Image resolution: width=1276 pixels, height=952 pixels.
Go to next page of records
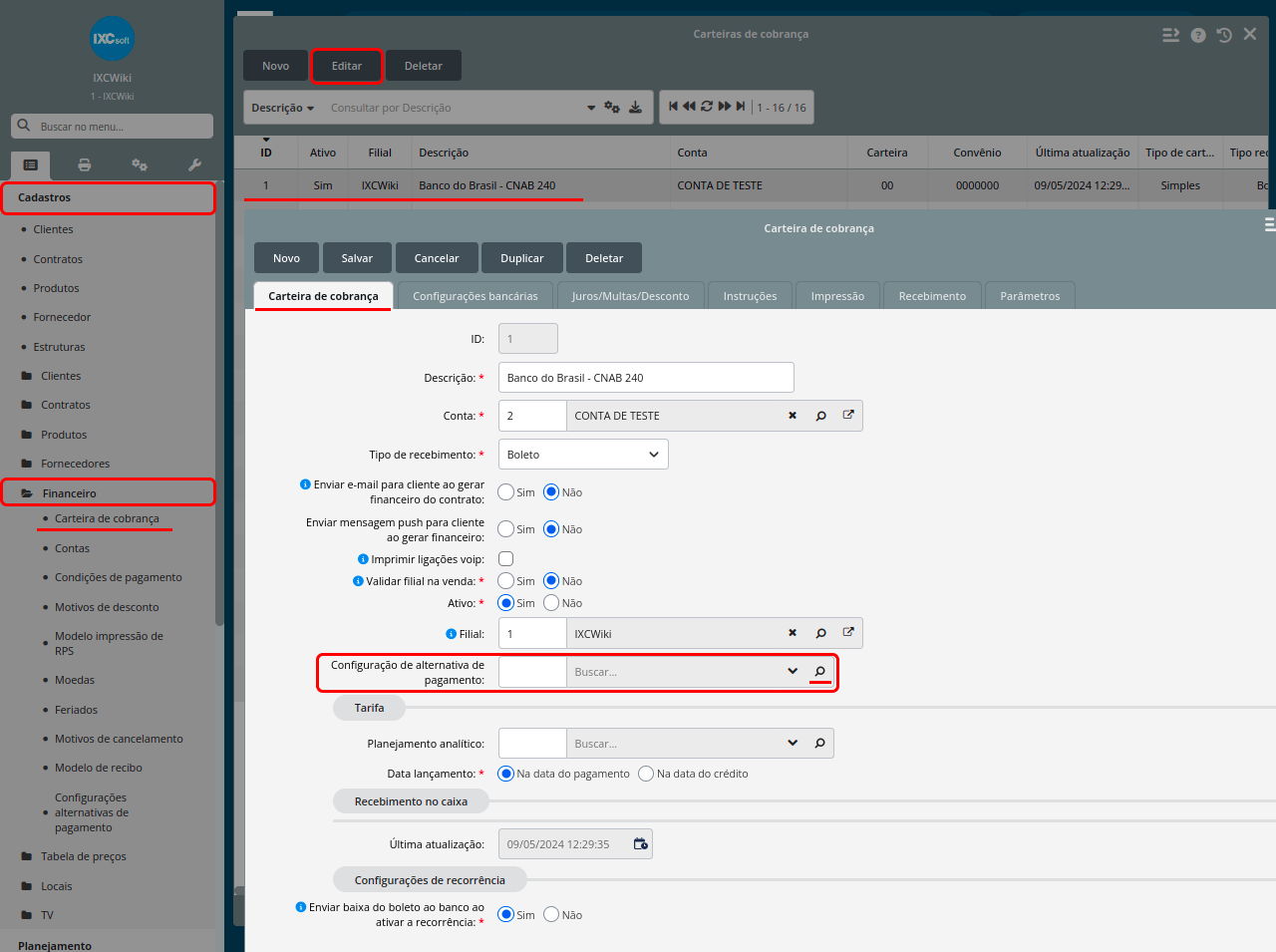point(725,107)
